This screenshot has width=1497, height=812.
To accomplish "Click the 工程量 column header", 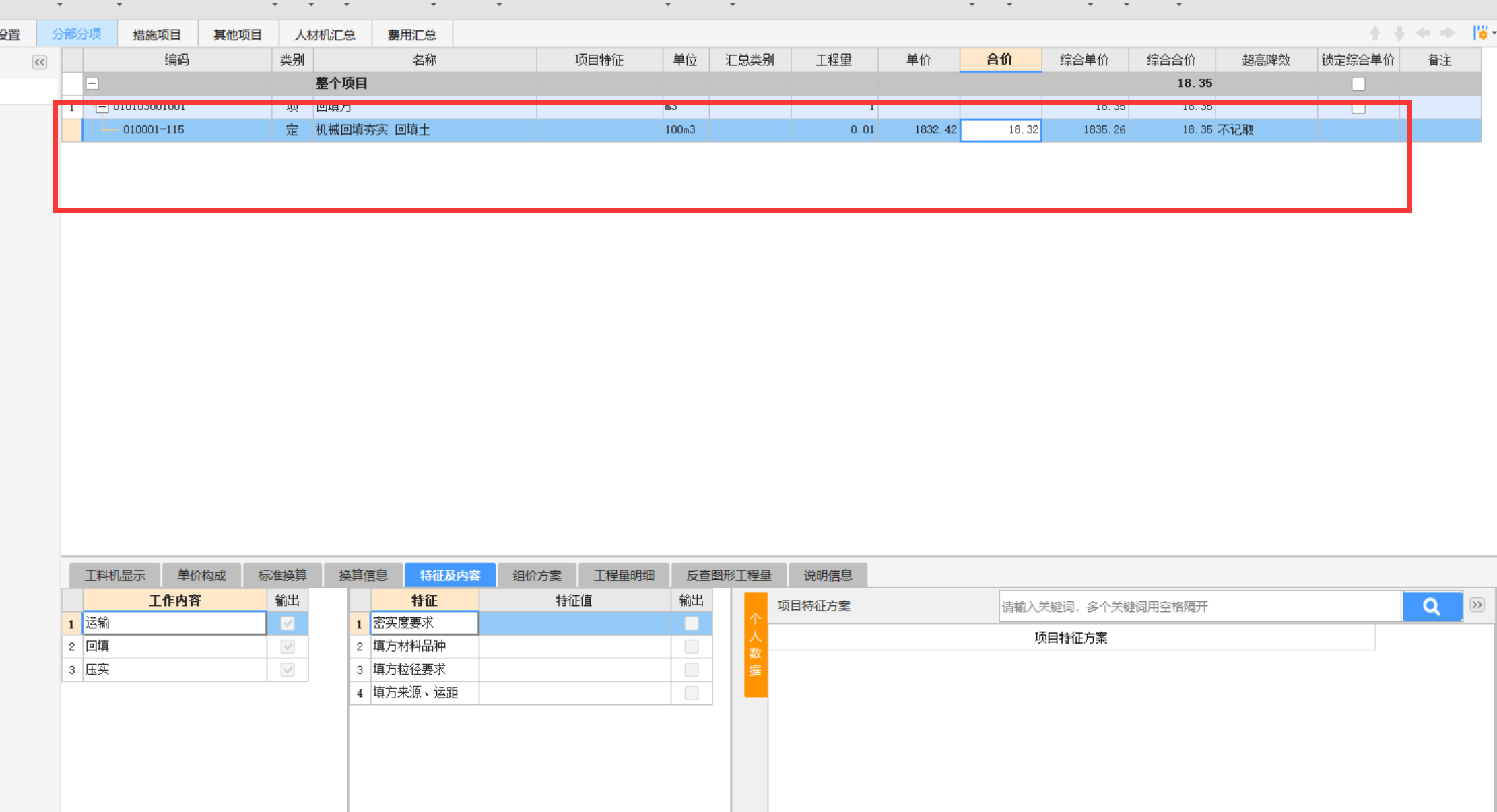I will [834, 60].
